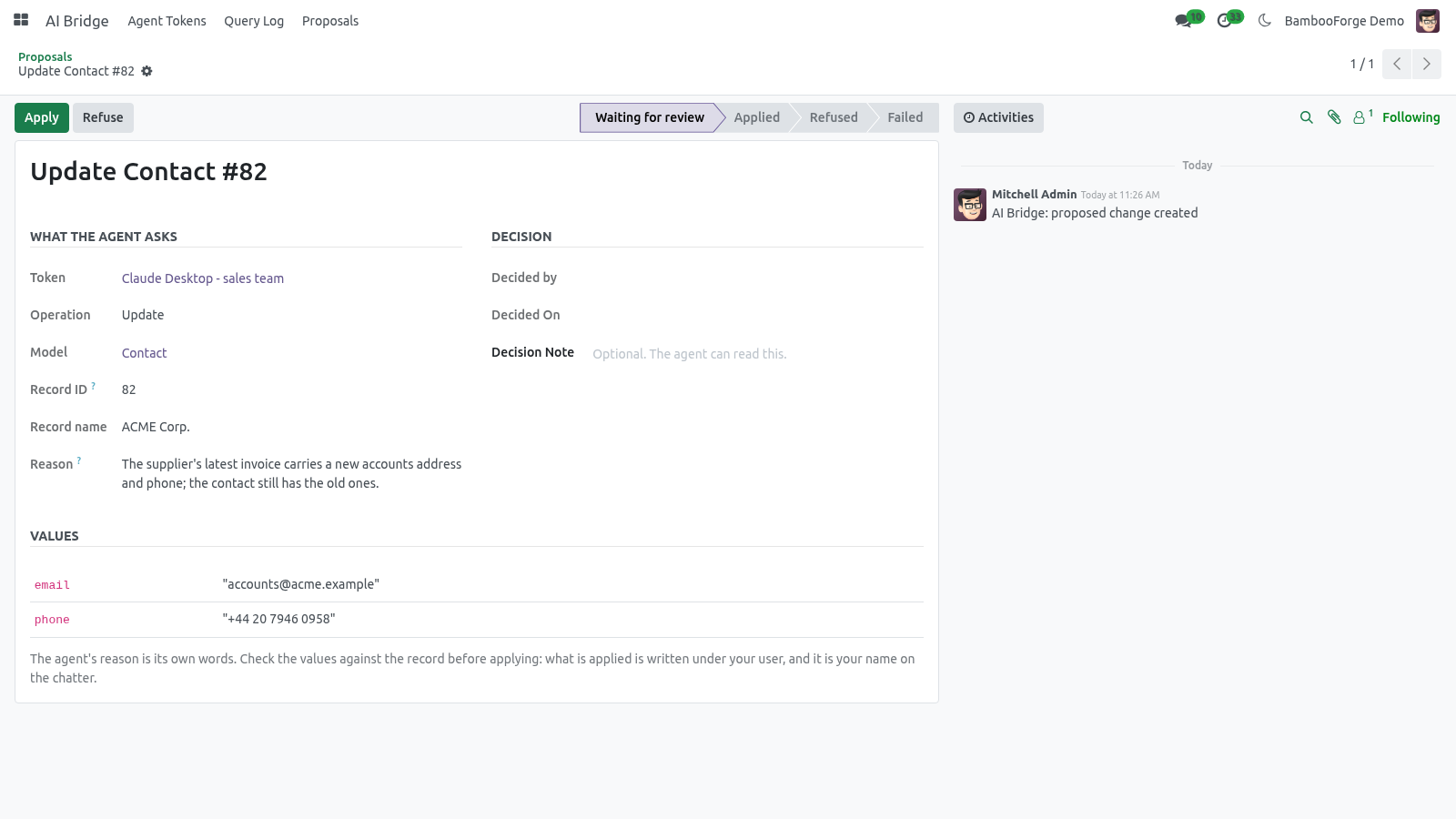
Task: Open the Claude Desktop - sales team token link
Action: tap(203, 278)
